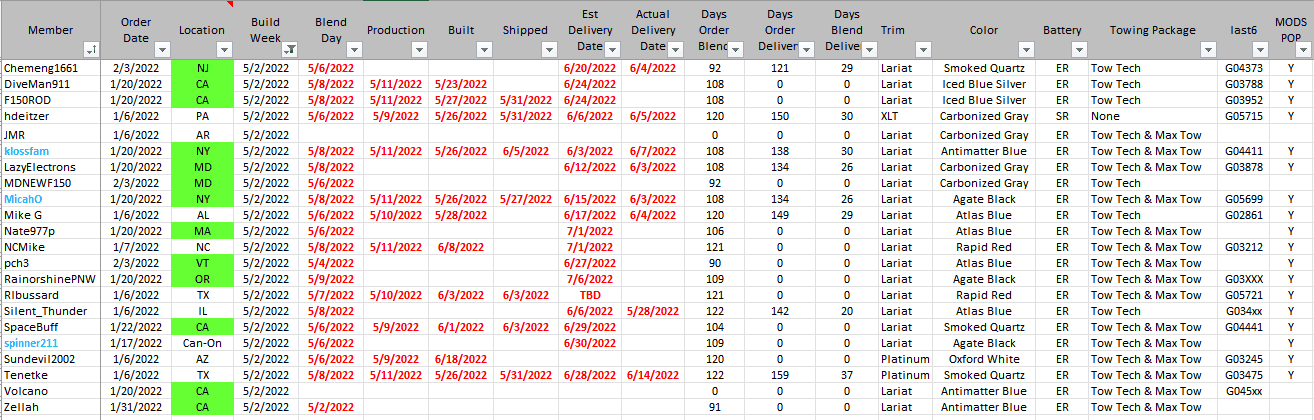
Task: Click the Can-On location cell
Action: pos(202,343)
